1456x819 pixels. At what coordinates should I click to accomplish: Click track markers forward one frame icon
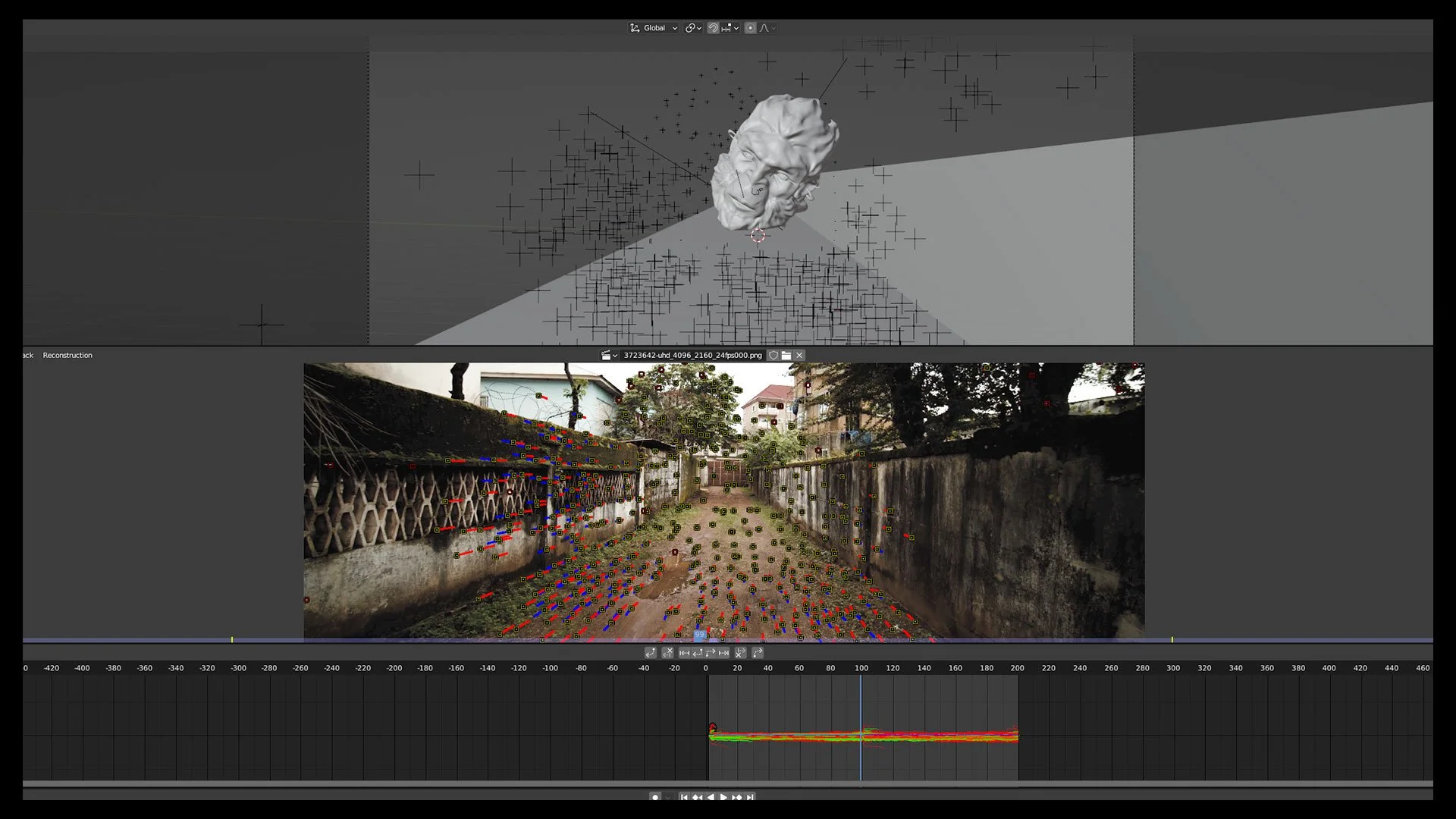(x=711, y=653)
